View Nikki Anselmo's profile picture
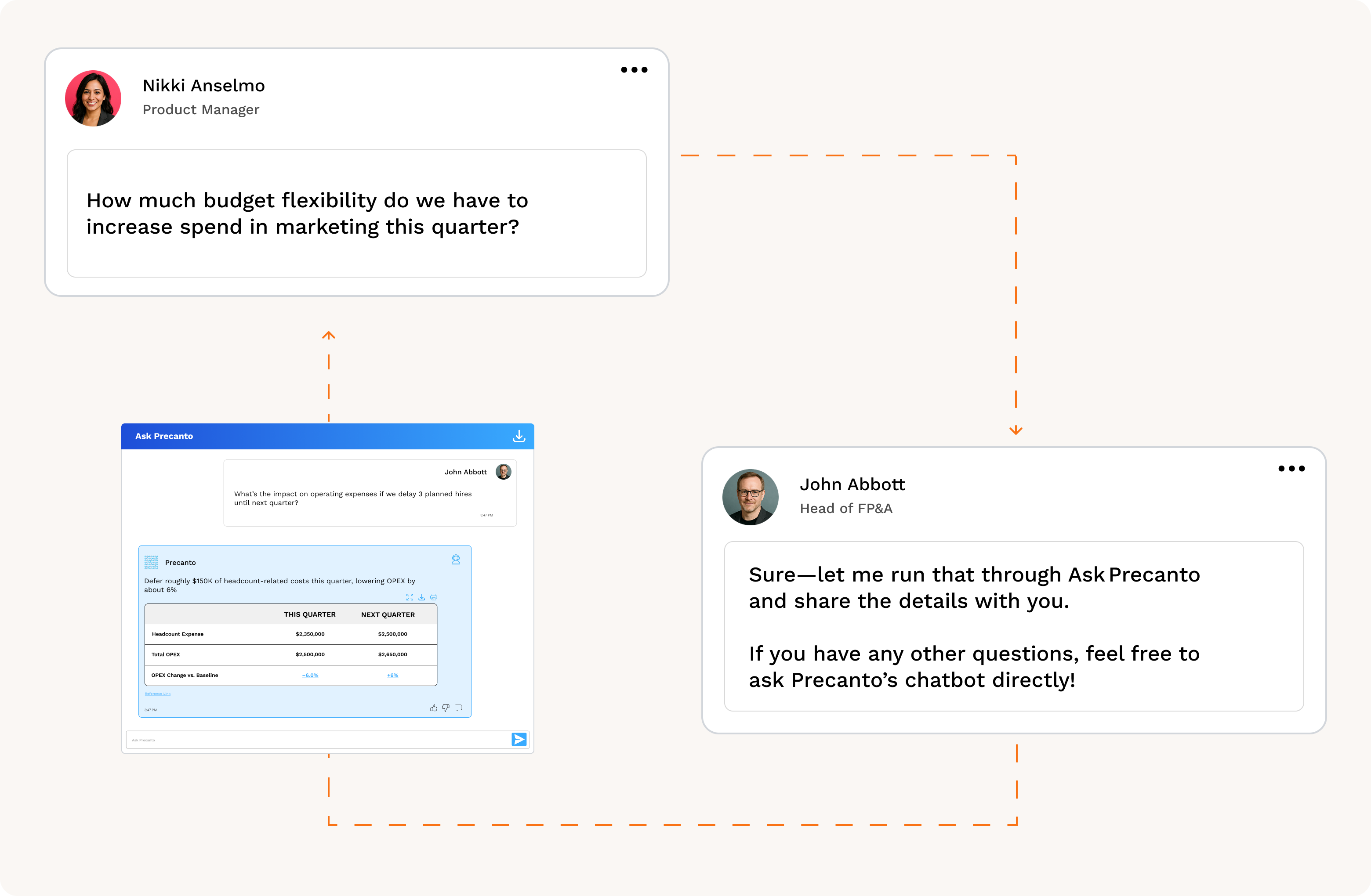1371x896 pixels. (93, 98)
